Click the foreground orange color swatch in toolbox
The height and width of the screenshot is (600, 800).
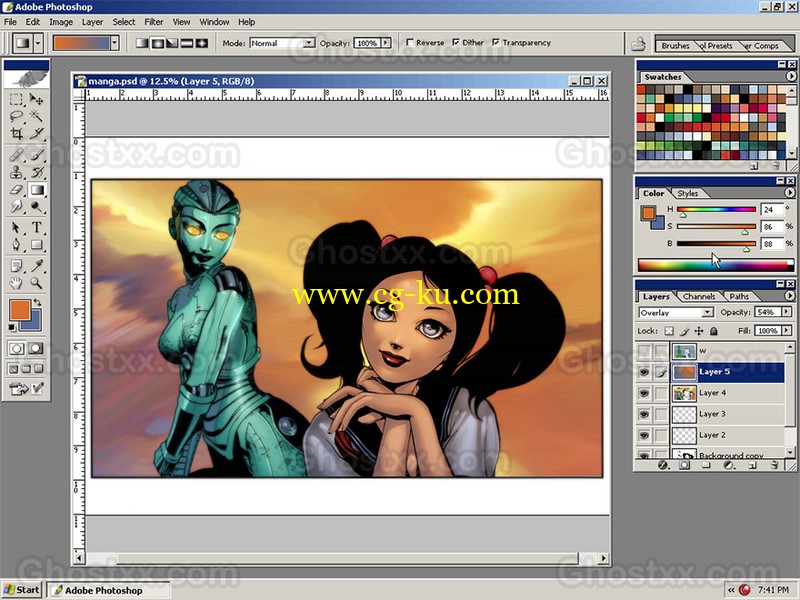point(20,310)
